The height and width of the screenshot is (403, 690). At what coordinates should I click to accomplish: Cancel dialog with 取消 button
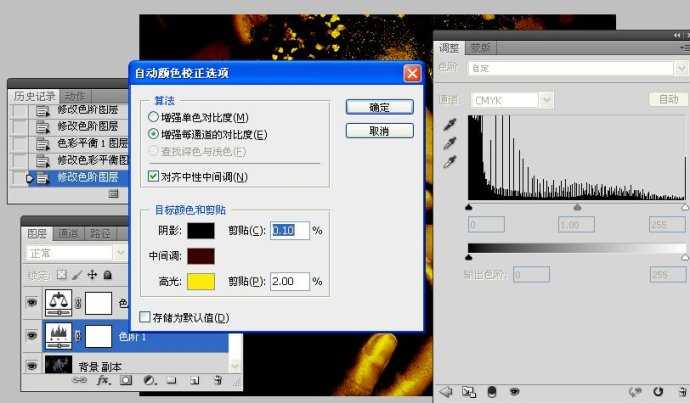tap(379, 131)
